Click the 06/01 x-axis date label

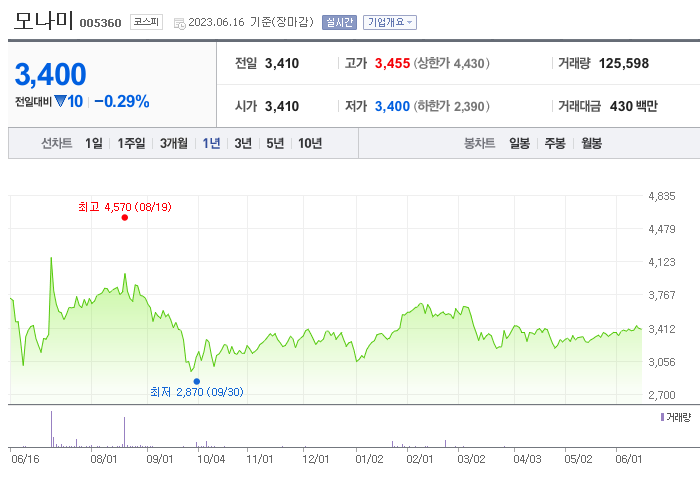point(629,459)
